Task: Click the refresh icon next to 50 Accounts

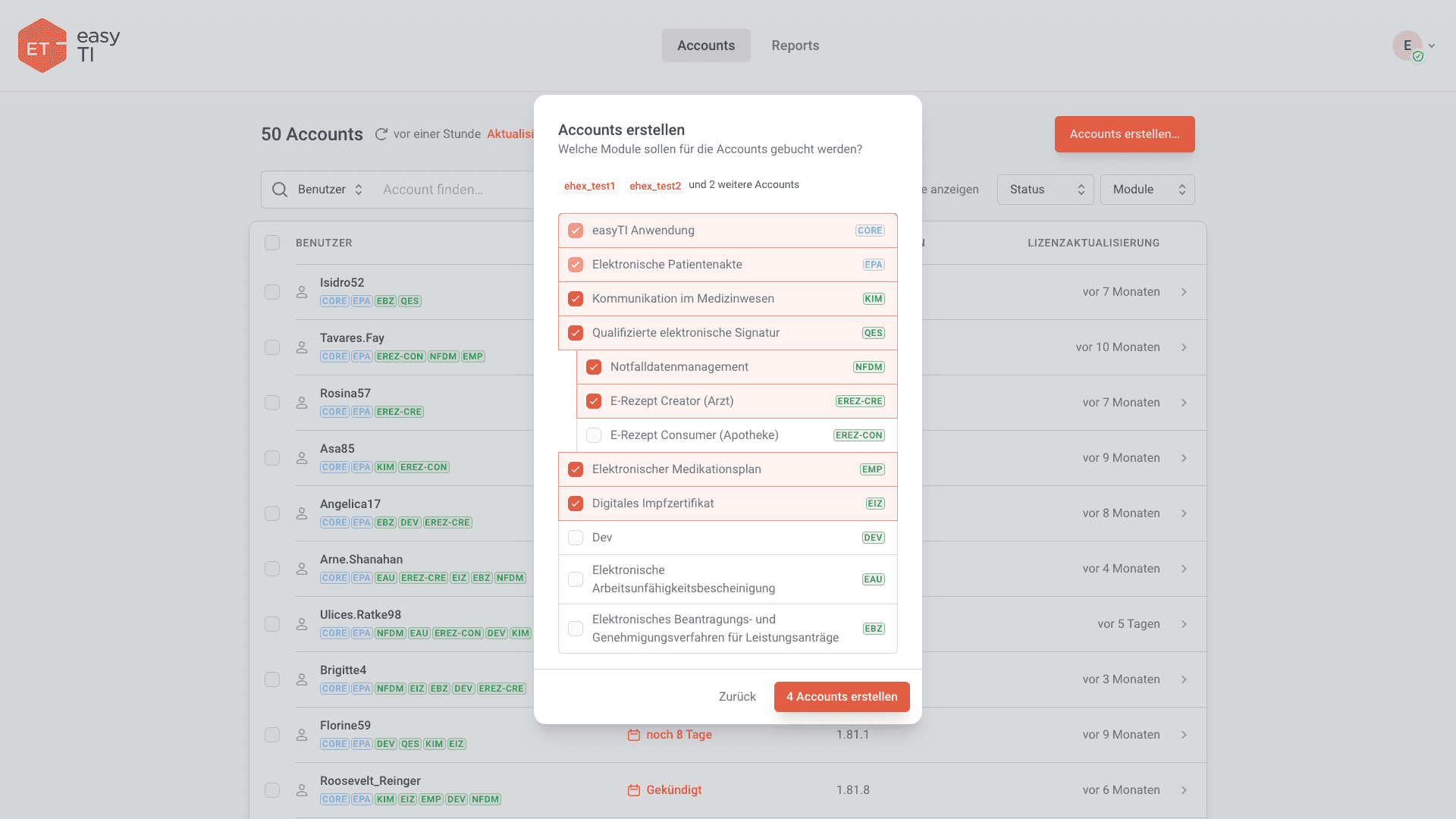Action: (381, 134)
